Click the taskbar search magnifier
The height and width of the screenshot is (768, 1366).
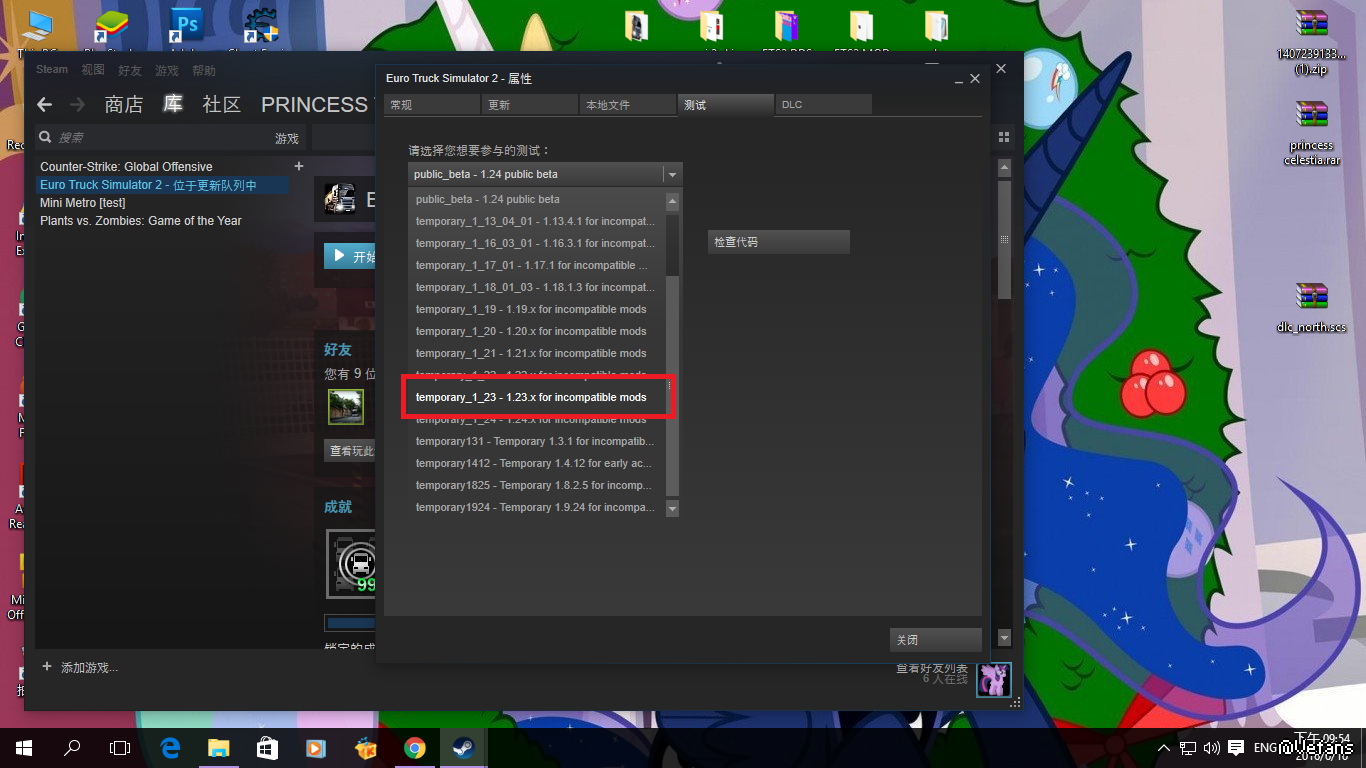(x=72, y=747)
